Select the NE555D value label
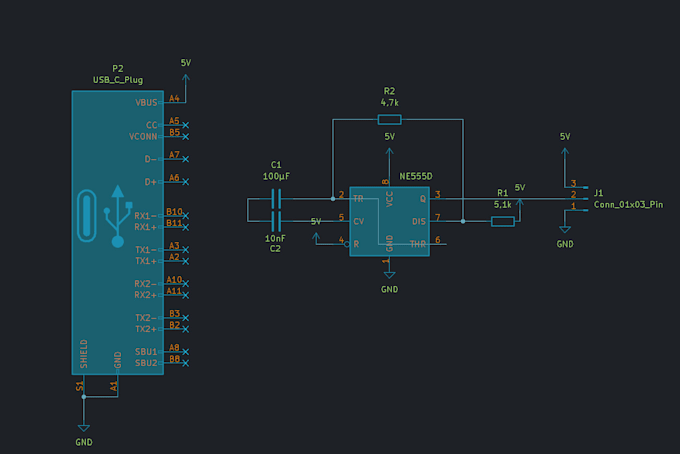Viewport: 680px width, 454px height. point(416,176)
